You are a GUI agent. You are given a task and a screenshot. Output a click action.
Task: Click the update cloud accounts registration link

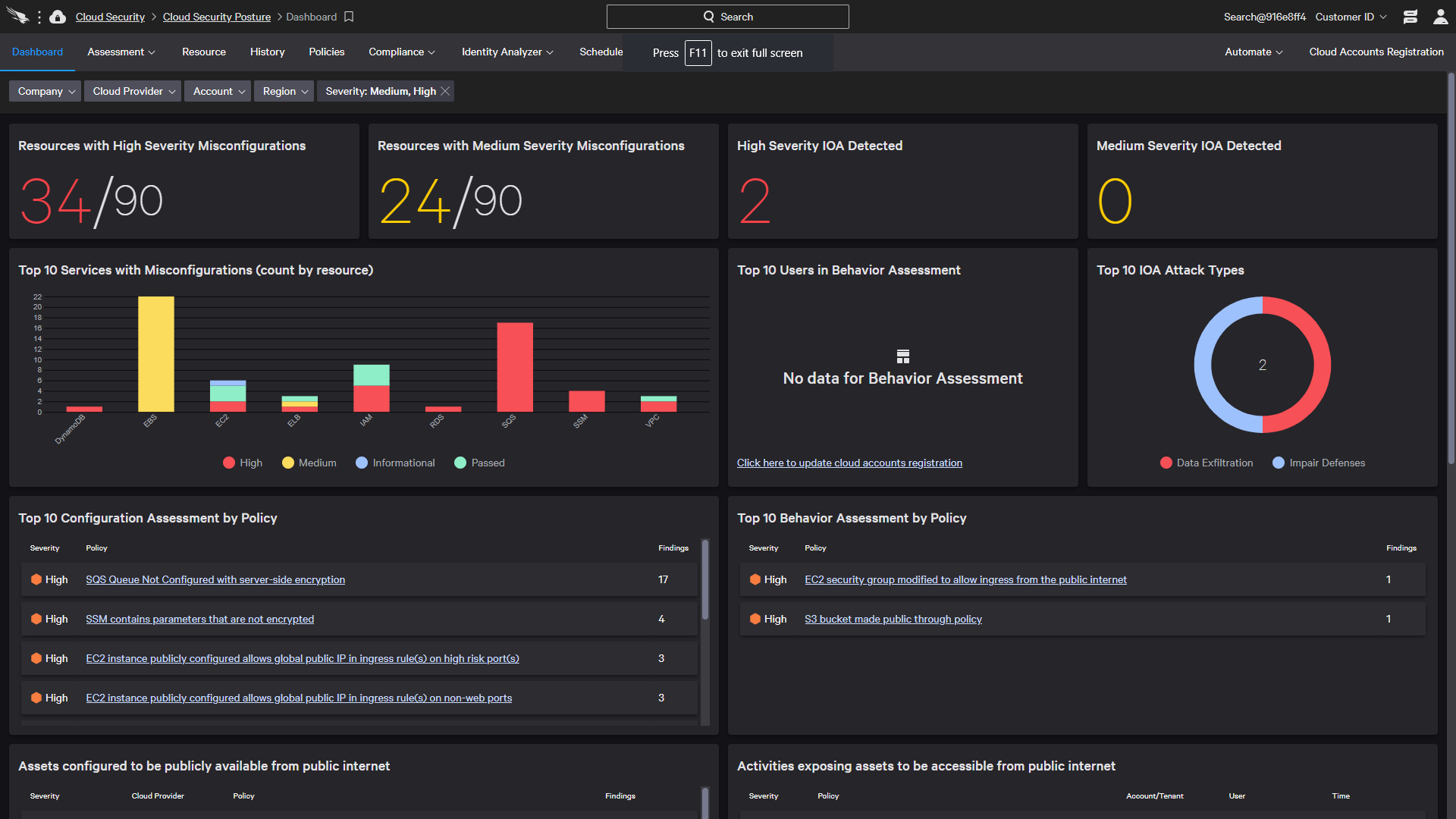click(x=849, y=463)
